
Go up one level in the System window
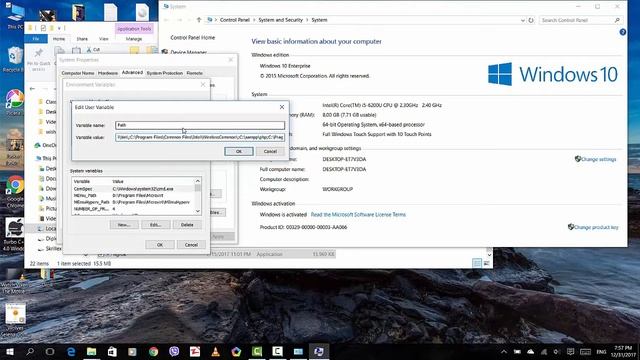[x=199, y=20]
